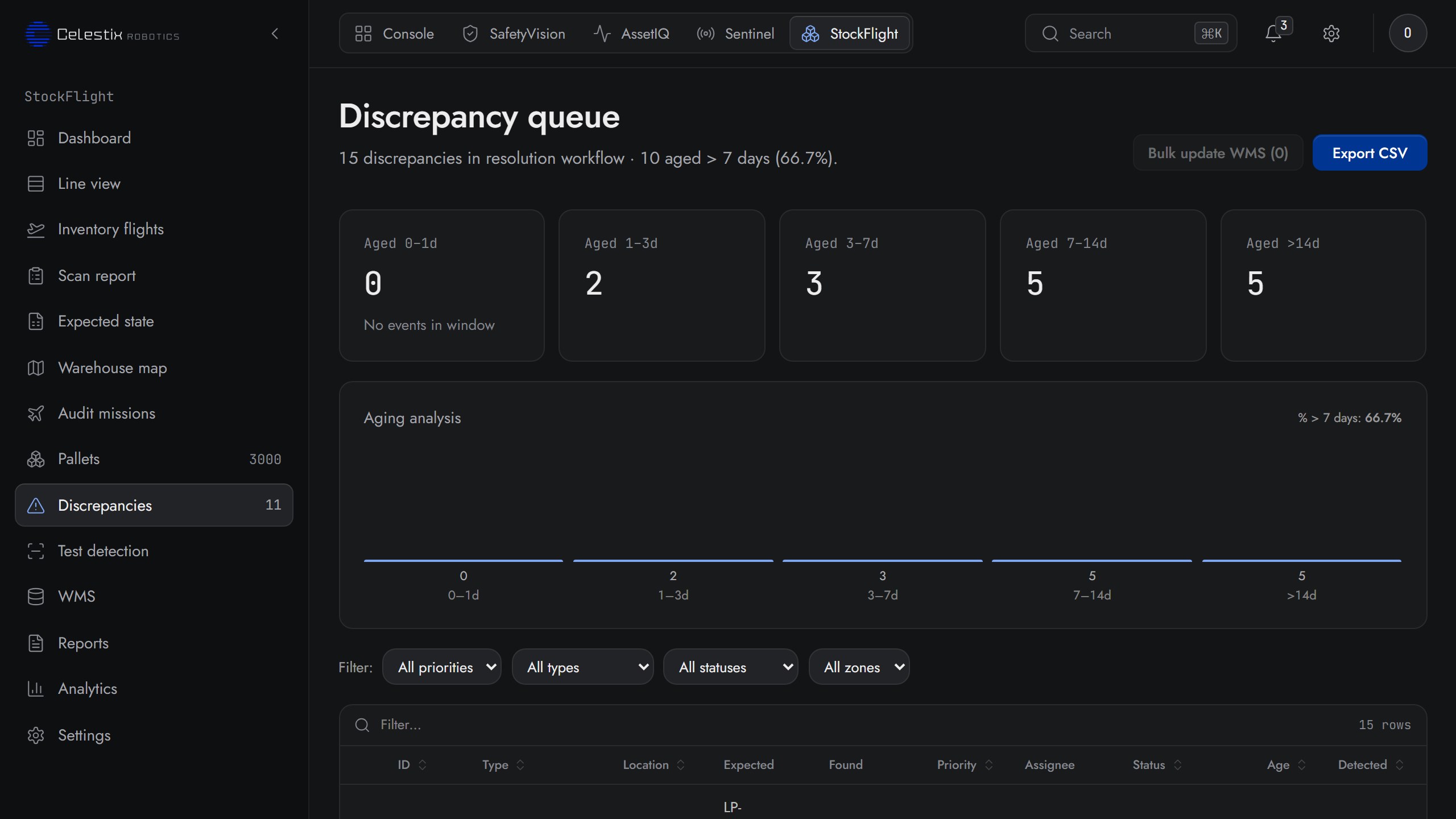This screenshot has height=819, width=1456.
Task: Click the Expected state document icon
Action: tap(36, 321)
